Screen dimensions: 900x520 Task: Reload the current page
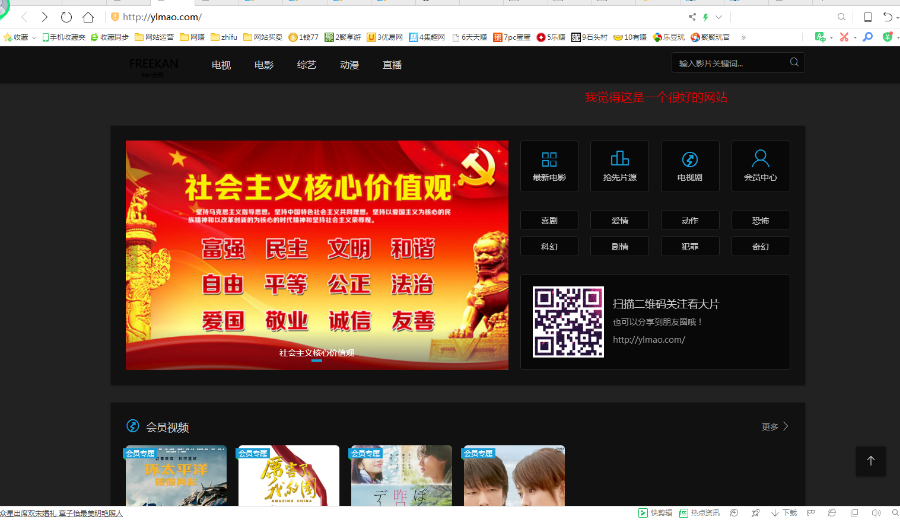coord(66,17)
